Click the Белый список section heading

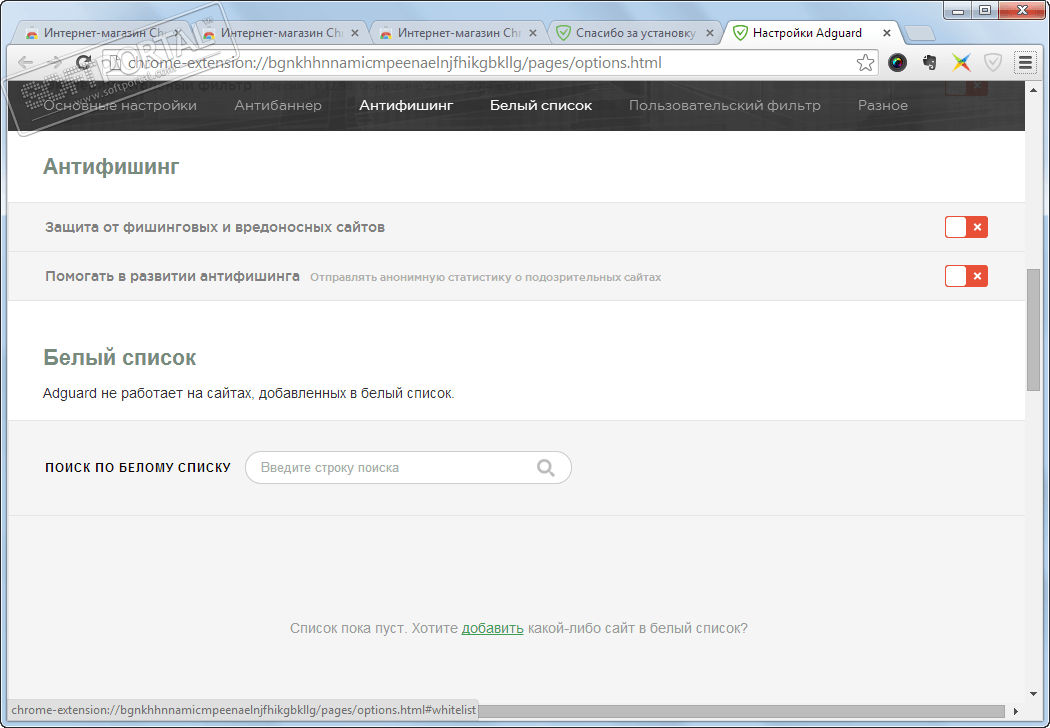pos(119,358)
